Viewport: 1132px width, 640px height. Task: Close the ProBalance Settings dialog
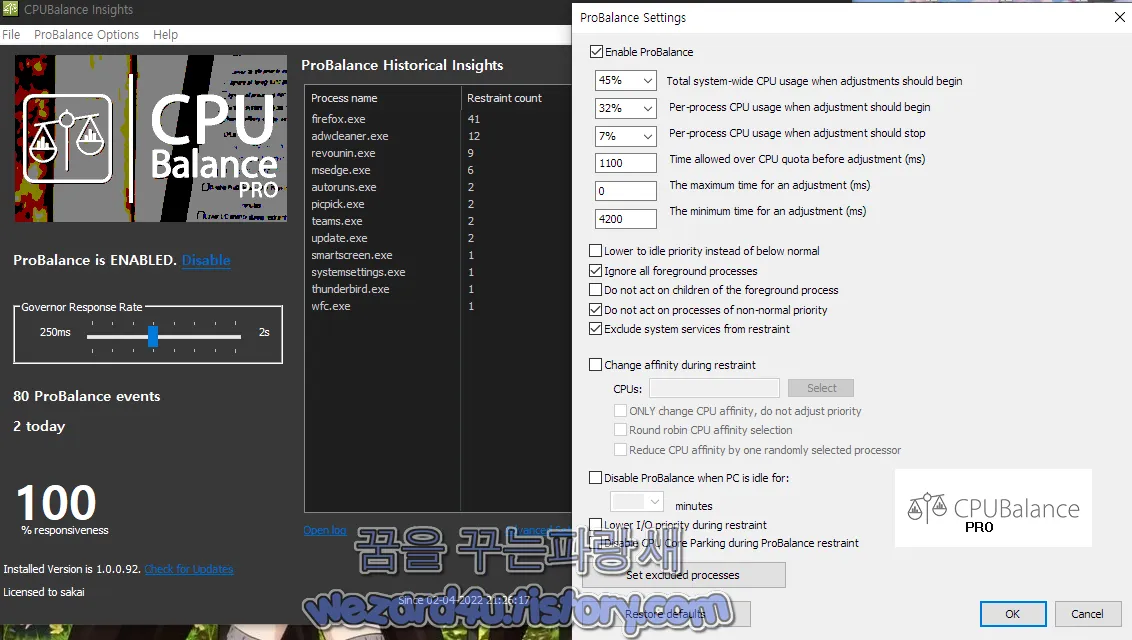pyautogui.click(x=1119, y=17)
